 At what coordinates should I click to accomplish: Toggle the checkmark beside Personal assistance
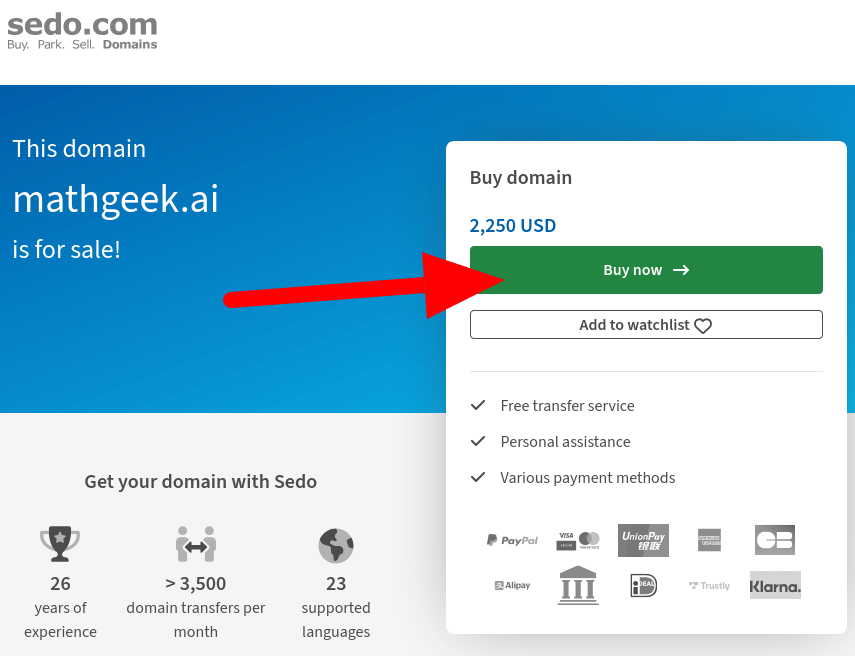point(477,442)
